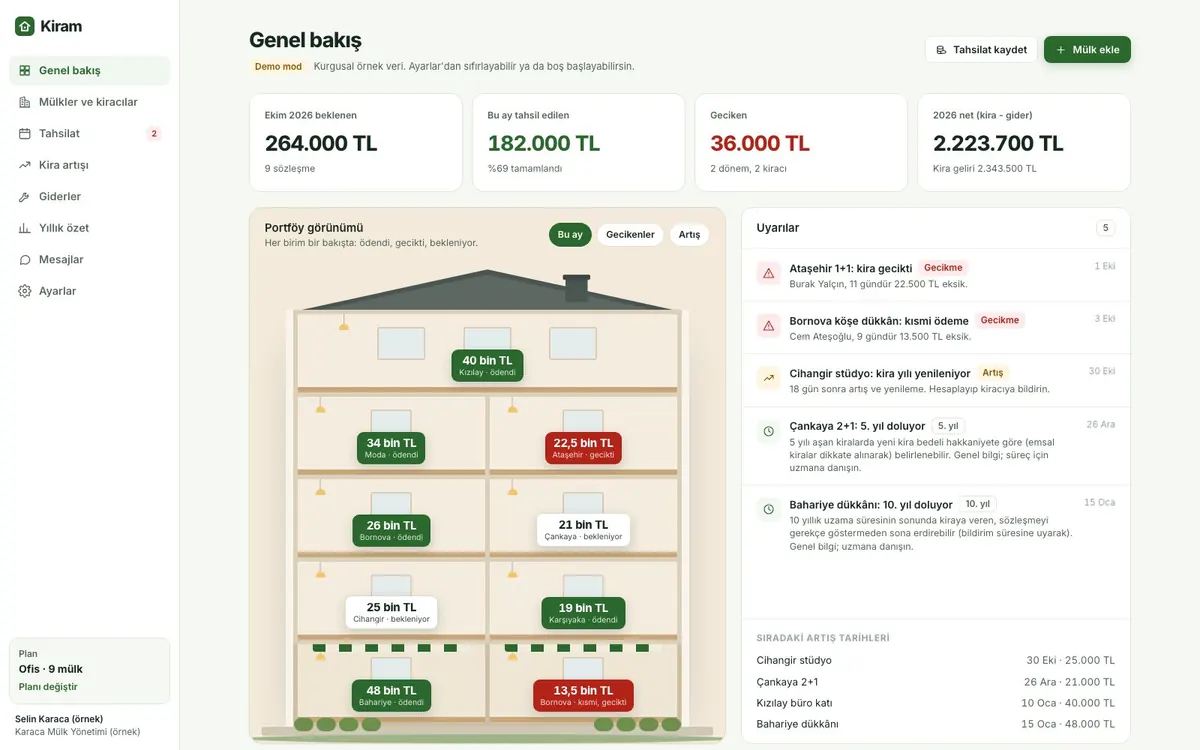Select the Bu ay portfolio view
The width and height of the screenshot is (1200, 750).
[x=570, y=235]
